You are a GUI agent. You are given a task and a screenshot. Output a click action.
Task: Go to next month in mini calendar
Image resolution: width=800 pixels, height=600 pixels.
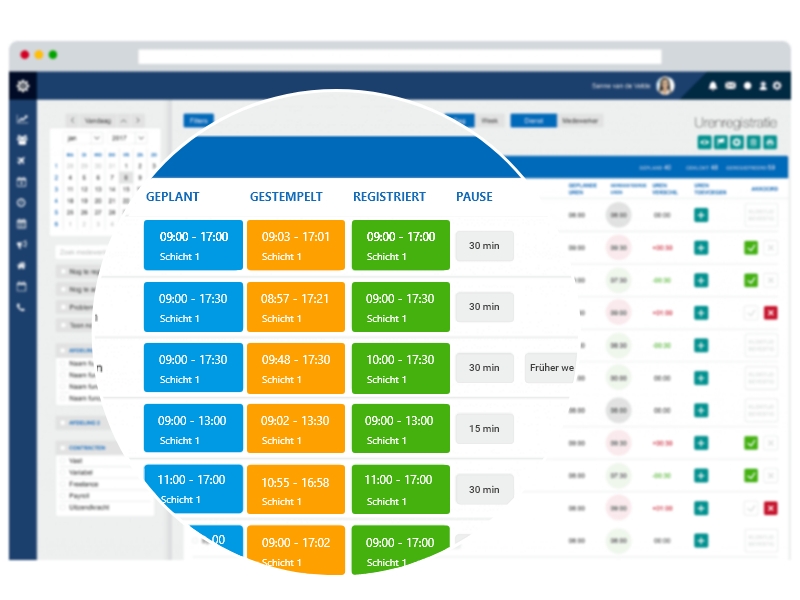[x=138, y=120]
